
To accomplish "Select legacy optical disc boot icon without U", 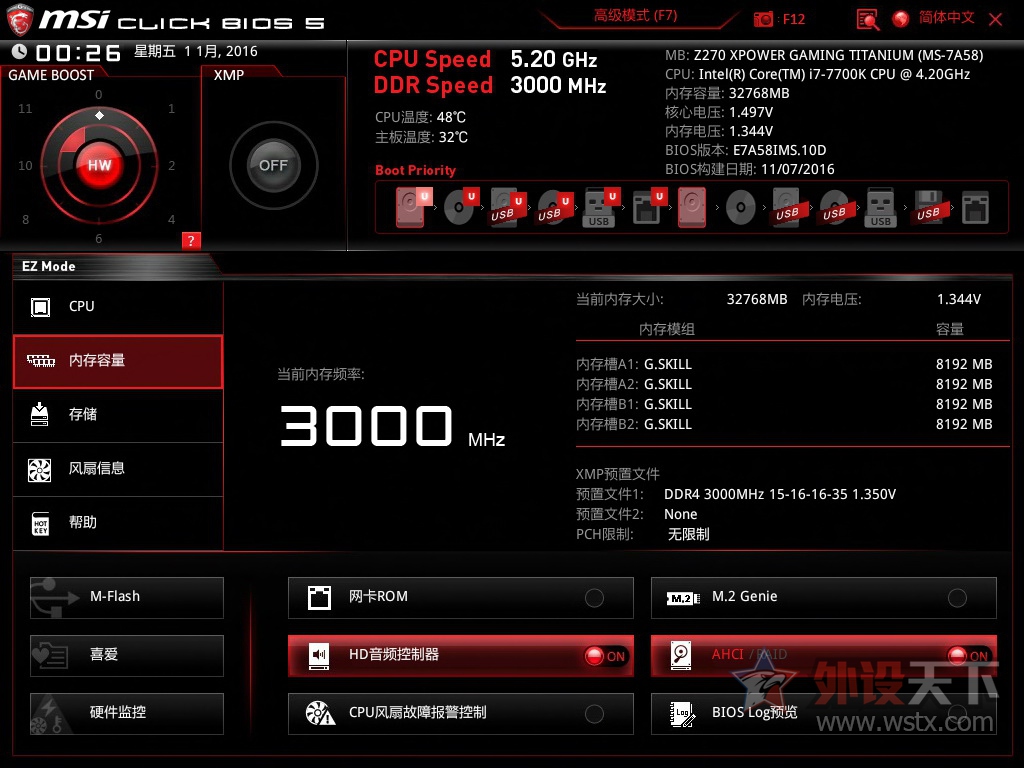I will coord(741,208).
